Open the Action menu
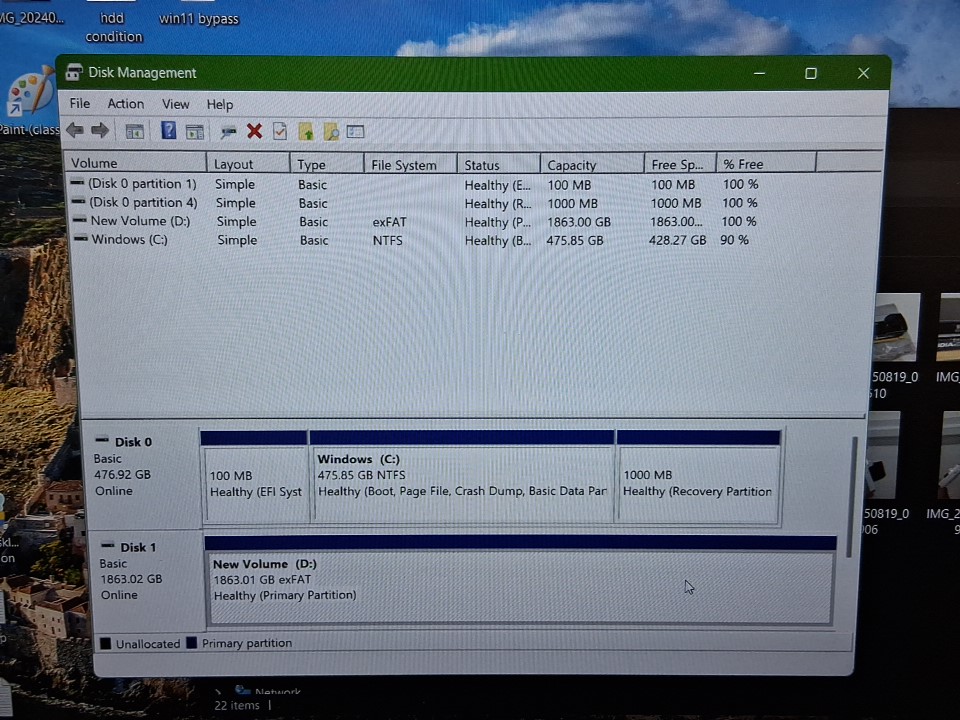960x720 pixels. tap(126, 103)
